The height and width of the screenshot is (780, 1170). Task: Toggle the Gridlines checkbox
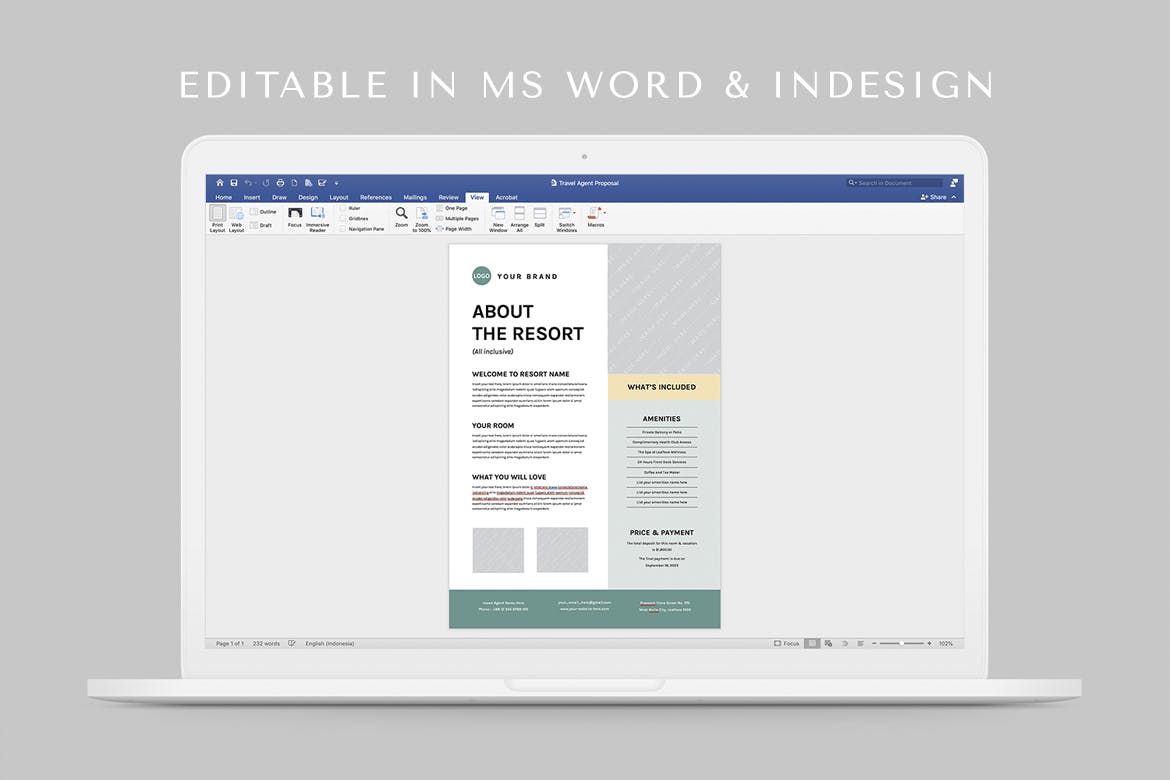(343, 218)
